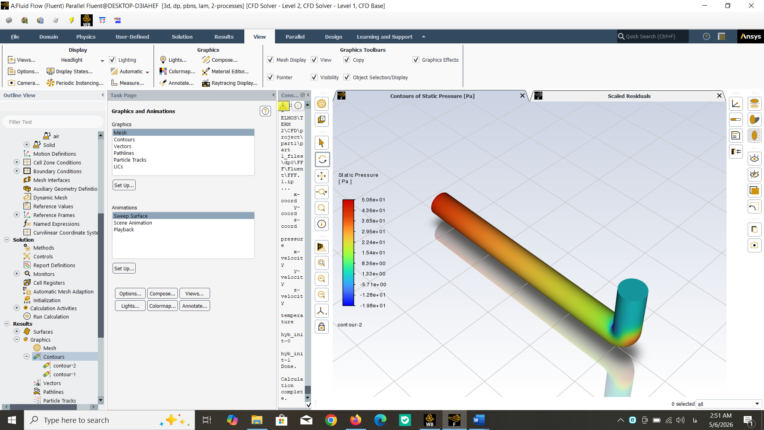
Task: Click Set Up button under Animations list
Action: [124, 268]
